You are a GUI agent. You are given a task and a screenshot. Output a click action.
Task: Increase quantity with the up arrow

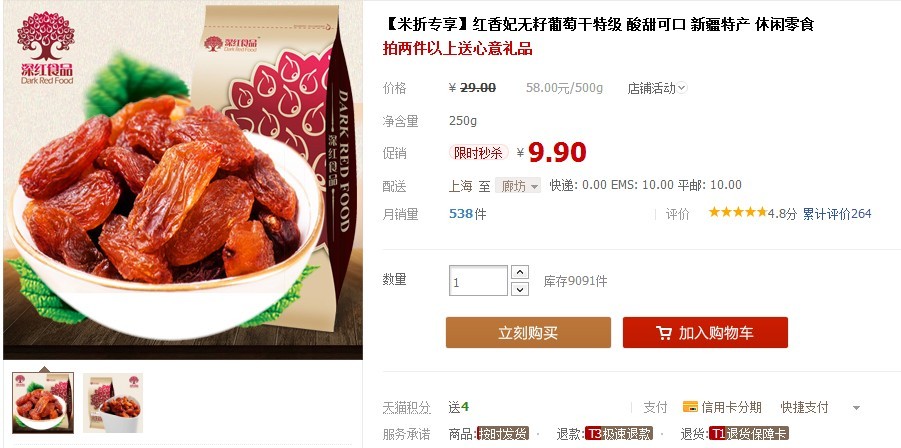point(519,272)
